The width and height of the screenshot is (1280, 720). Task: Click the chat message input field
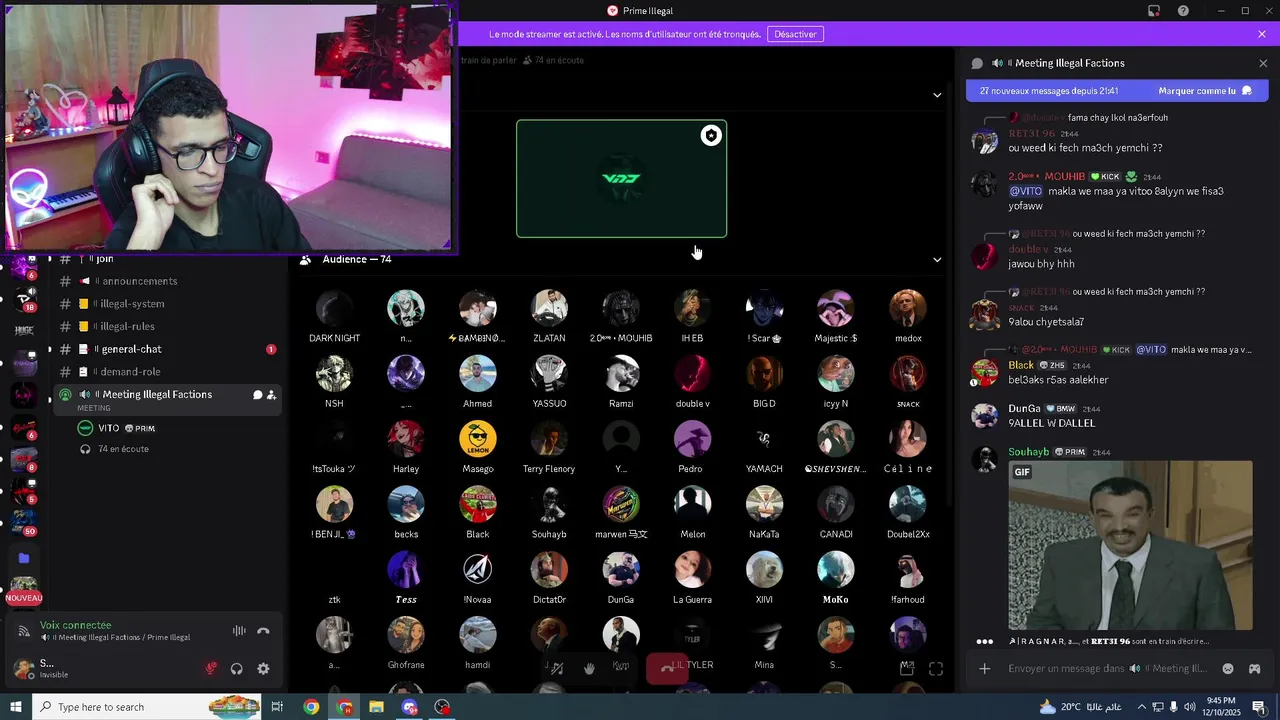(x=1108, y=669)
